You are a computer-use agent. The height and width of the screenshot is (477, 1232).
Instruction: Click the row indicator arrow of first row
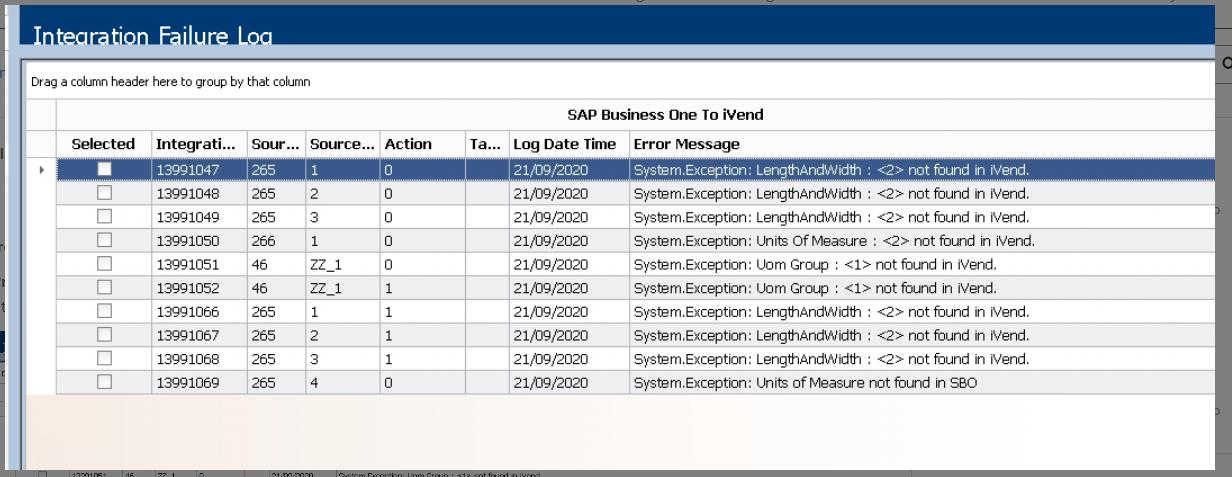(41, 170)
